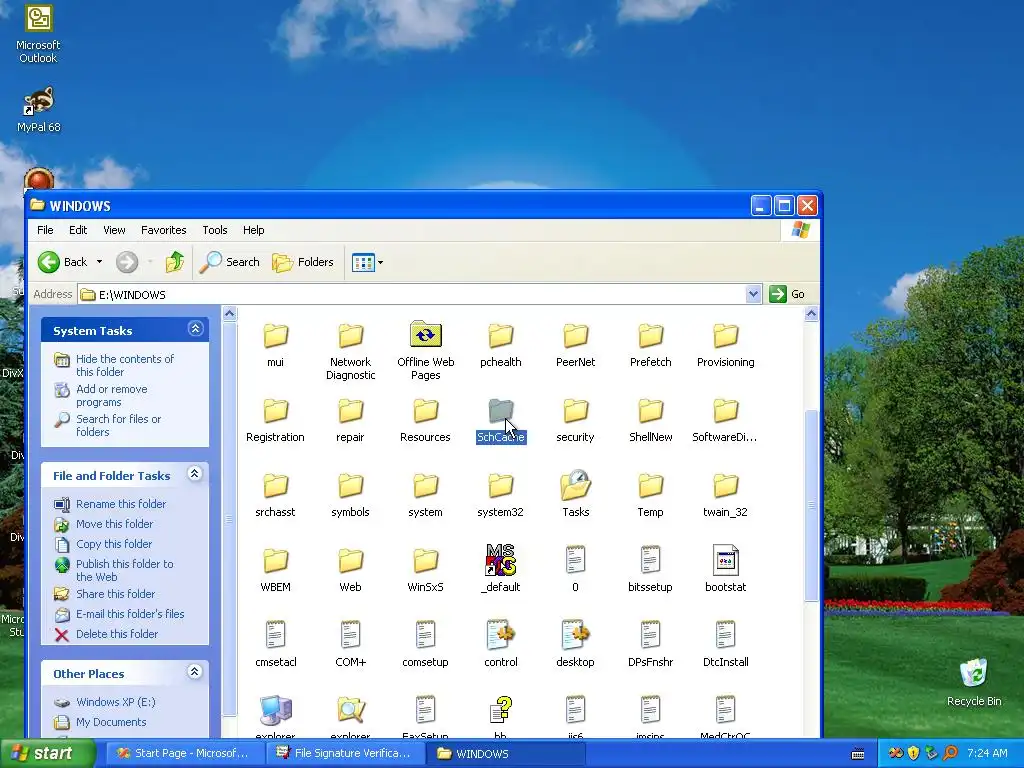Collapse the System Tasks panel
1024x768 pixels.
195,328
